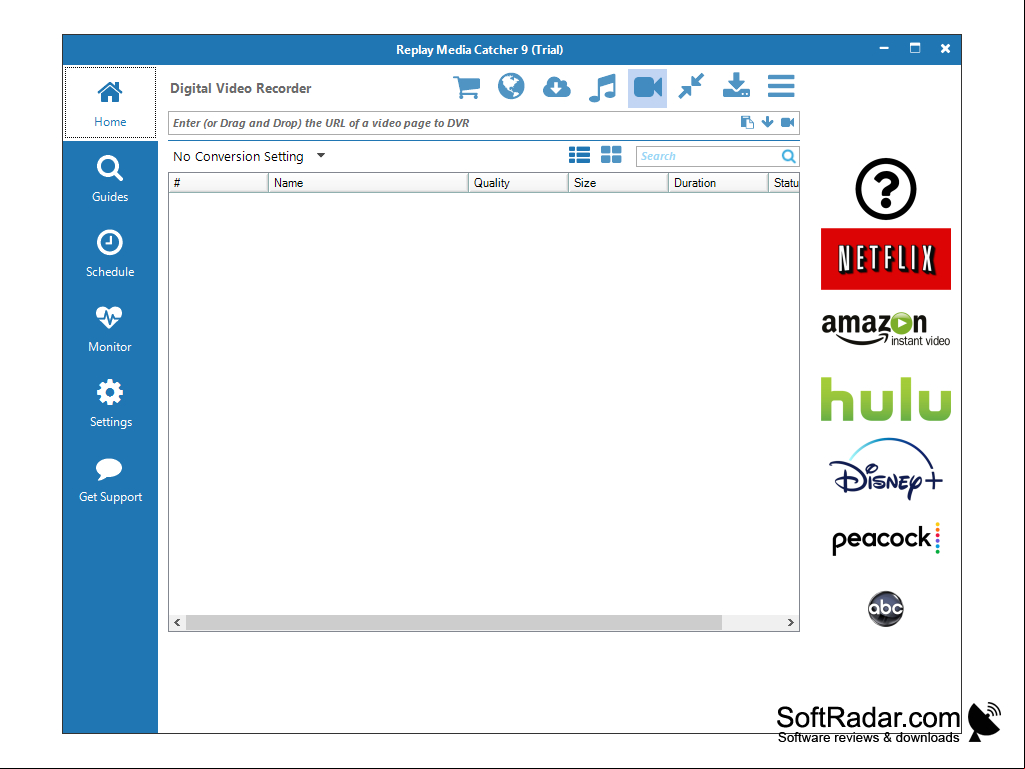The width and height of the screenshot is (1025, 769).
Task: Click the Disney+ logo
Action: coord(886,469)
